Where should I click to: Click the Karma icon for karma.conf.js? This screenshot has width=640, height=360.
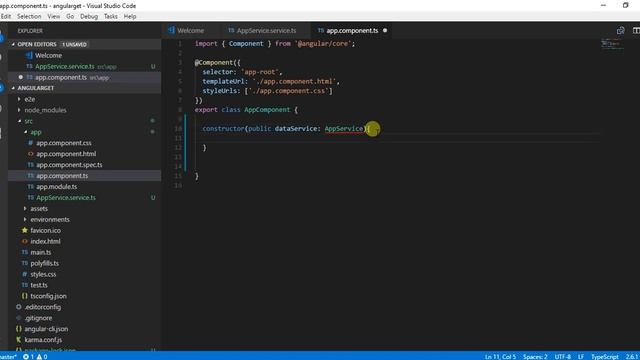pos(18,340)
